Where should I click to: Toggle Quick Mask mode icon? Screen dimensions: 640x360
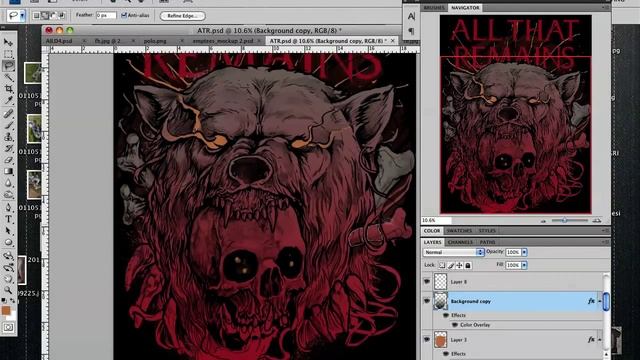[9, 327]
